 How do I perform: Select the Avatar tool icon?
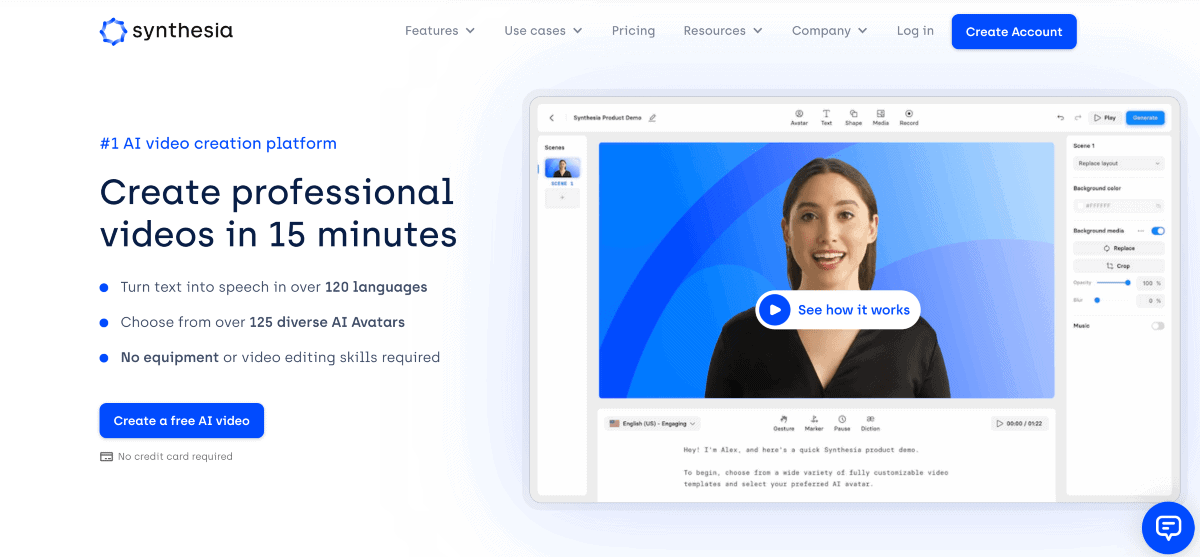[x=799, y=117]
